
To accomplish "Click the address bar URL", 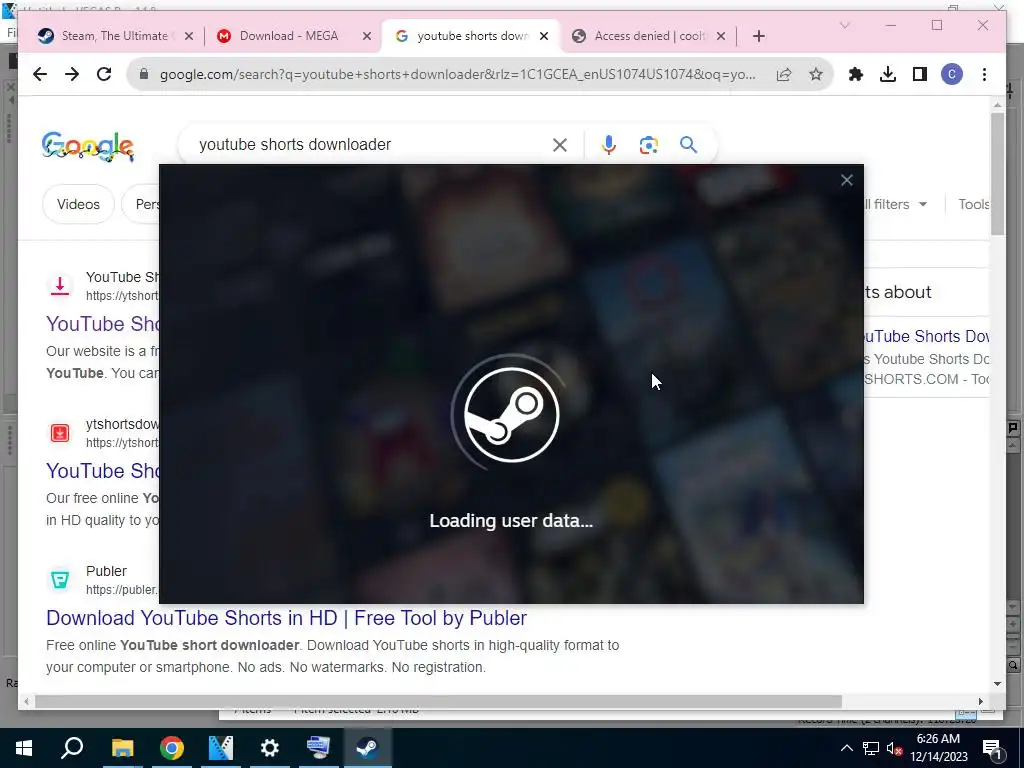I will (x=457, y=74).
